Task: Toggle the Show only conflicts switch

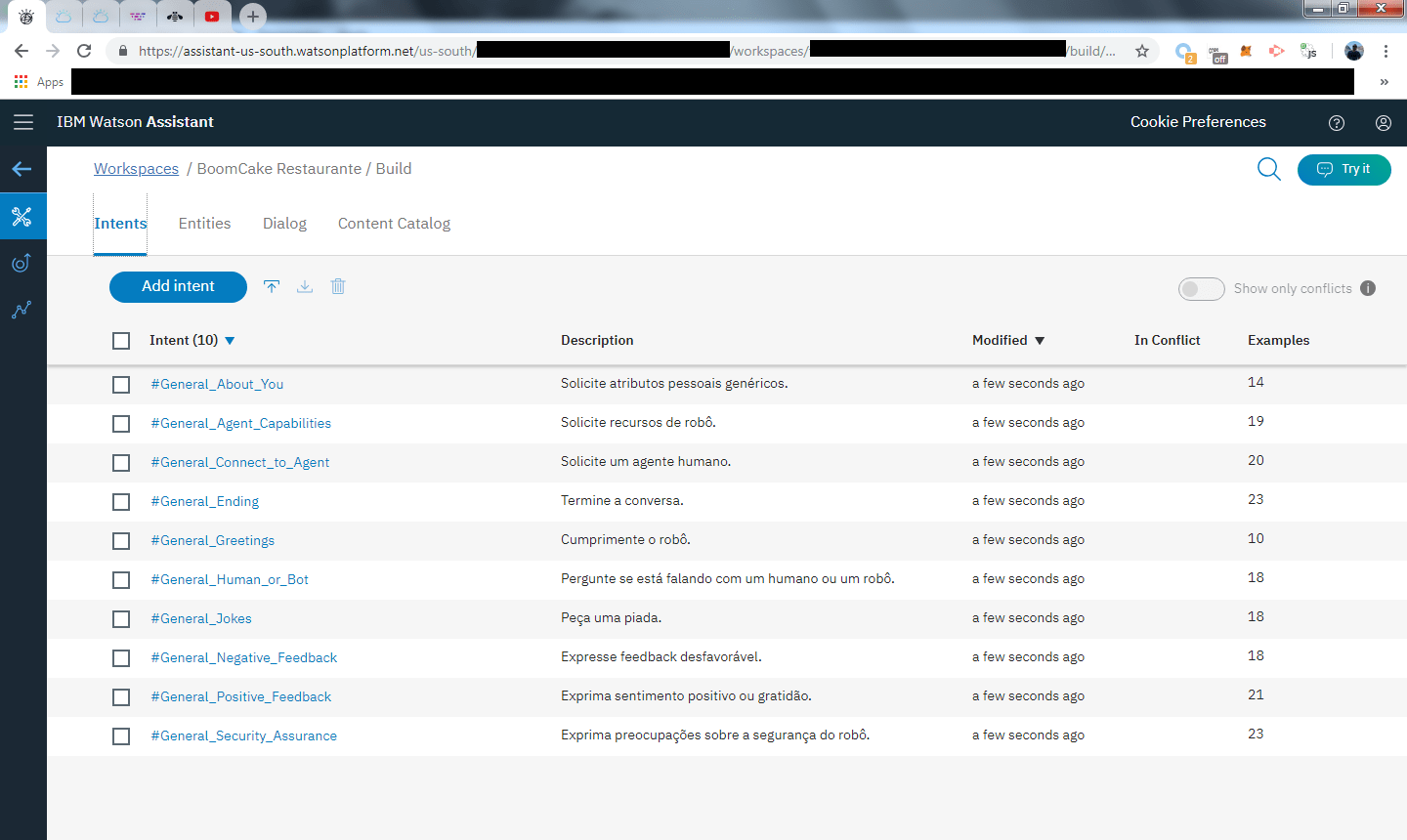Action: coord(1202,289)
